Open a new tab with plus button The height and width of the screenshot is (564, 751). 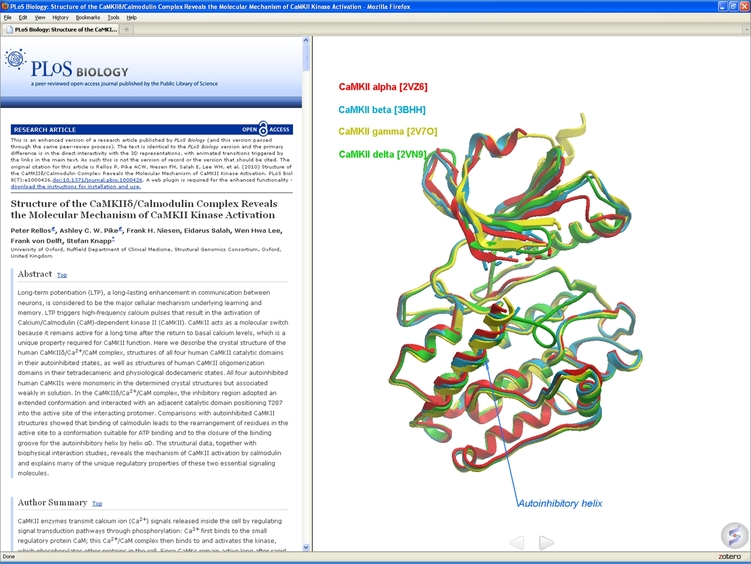point(126,29)
